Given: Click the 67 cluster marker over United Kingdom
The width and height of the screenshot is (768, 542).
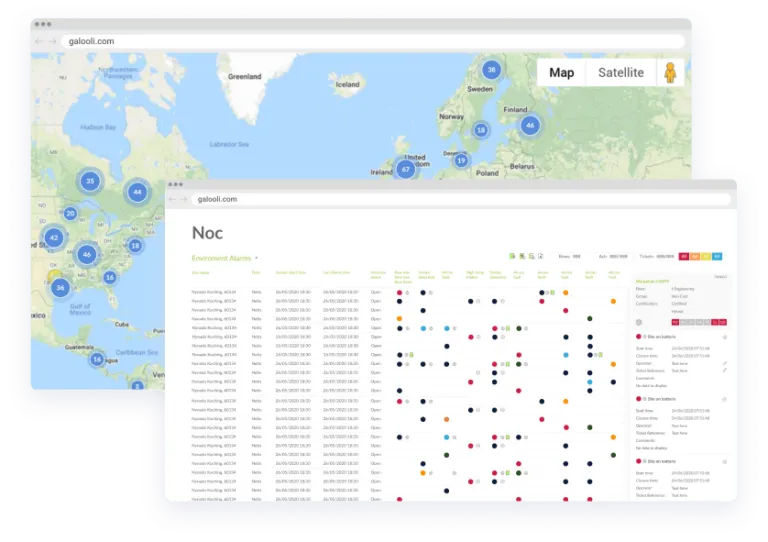Looking at the screenshot, I should click(406, 169).
